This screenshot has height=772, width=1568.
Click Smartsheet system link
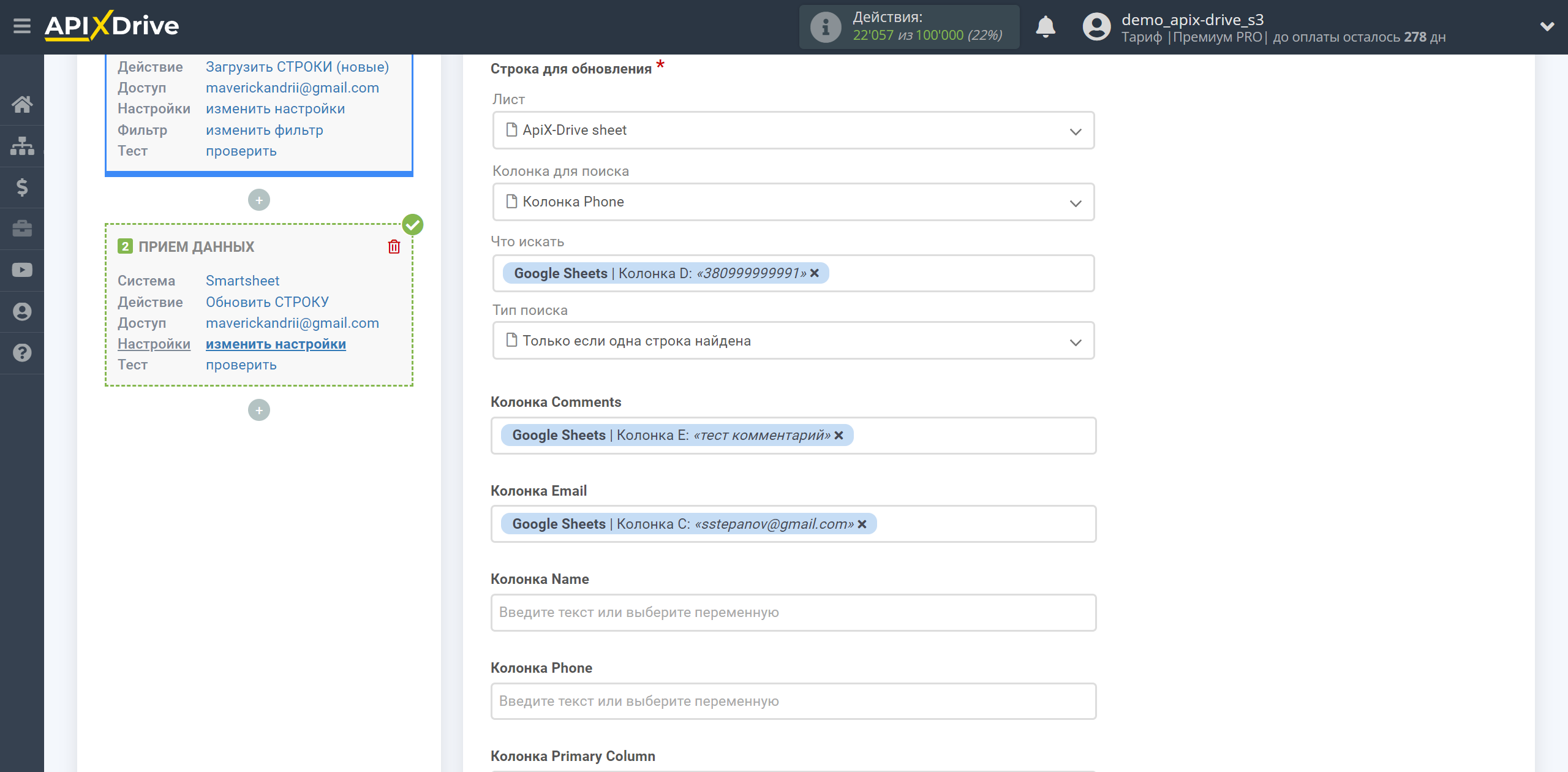tap(242, 281)
